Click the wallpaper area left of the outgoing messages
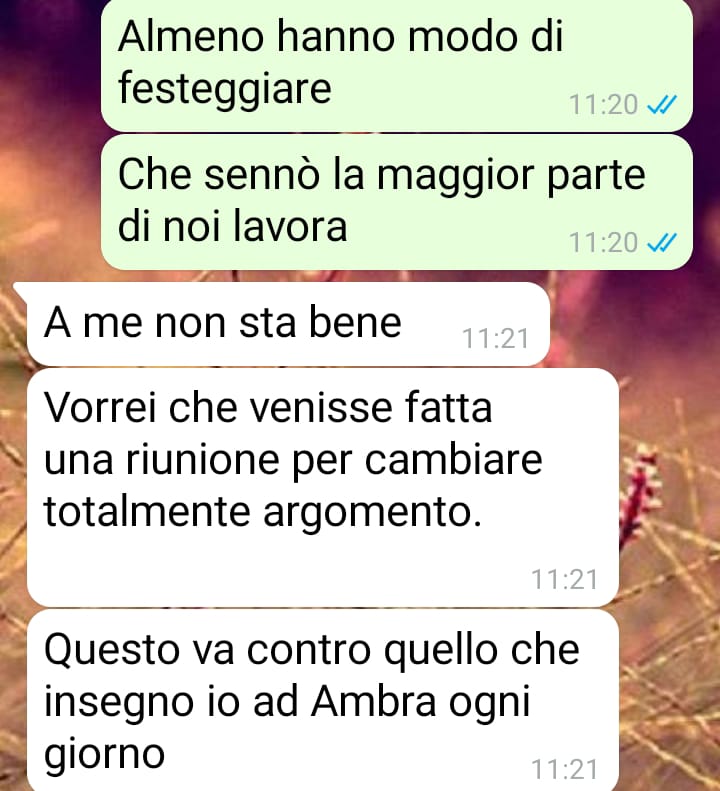Screen dimensions: 720x791 coord(50,136)
